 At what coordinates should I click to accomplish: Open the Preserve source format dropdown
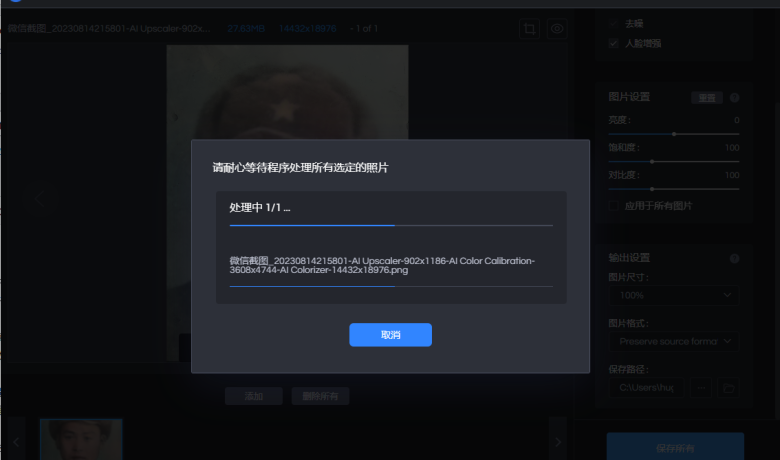[674, 342]
